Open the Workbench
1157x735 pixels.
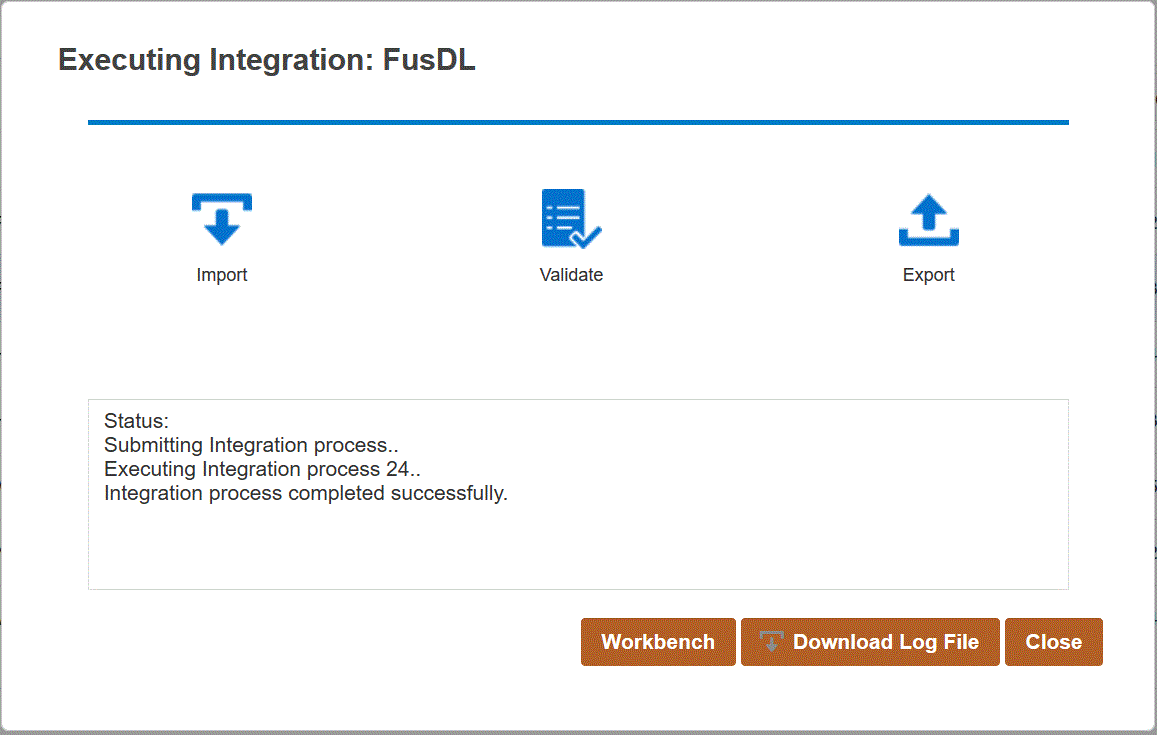pyautogui.click(x=658, y=641)
